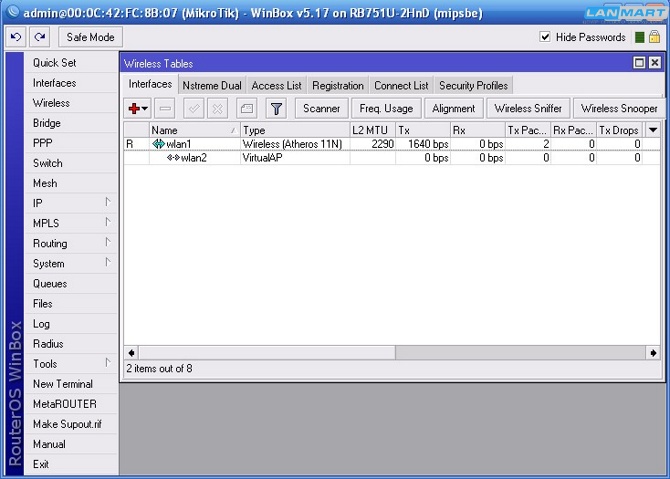The image size is (670, 479).
Task: Click the checkmark Enable icon
Action: [x=194, y=109]
